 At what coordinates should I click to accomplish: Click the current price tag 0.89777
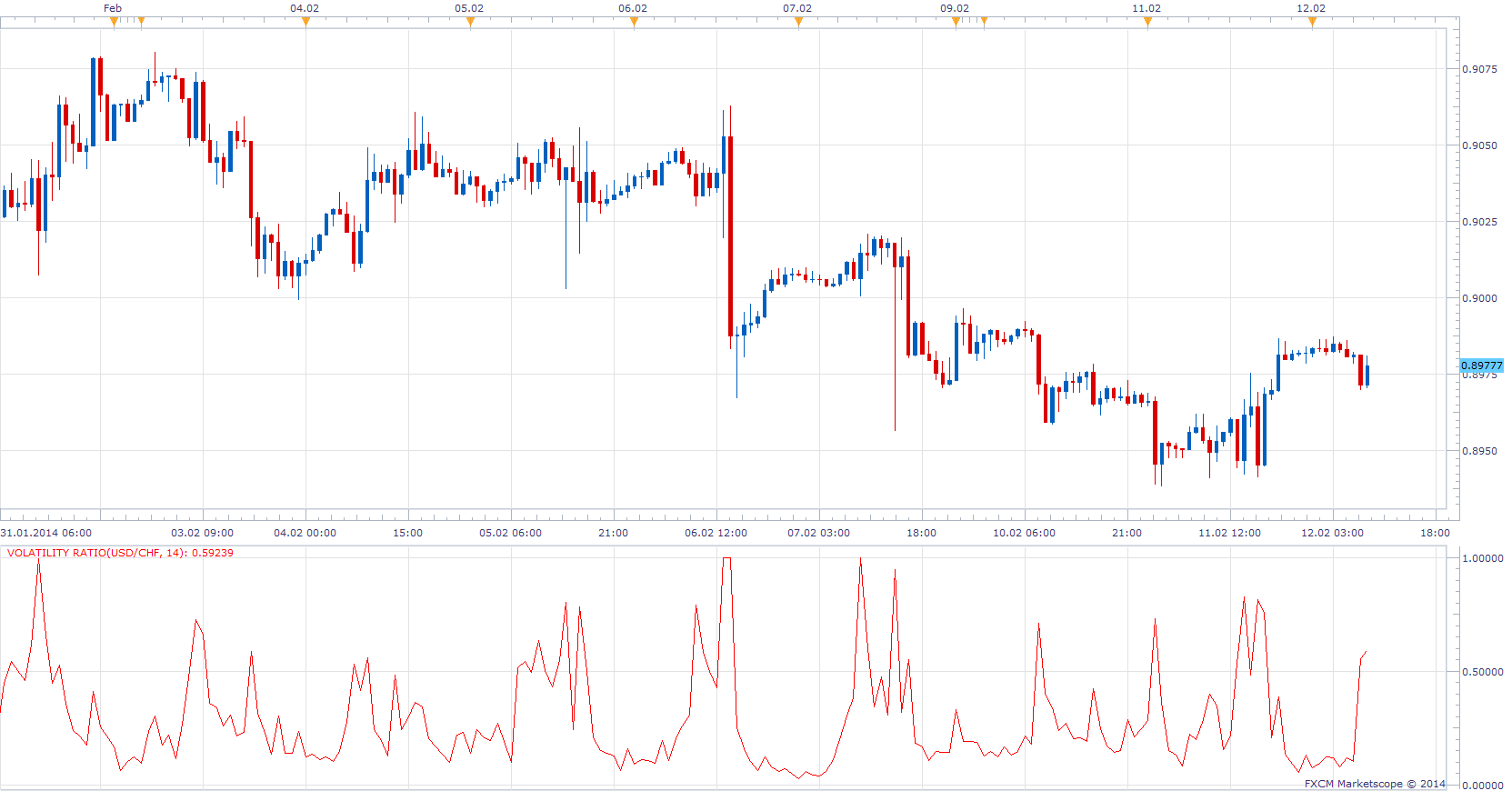1482,365
